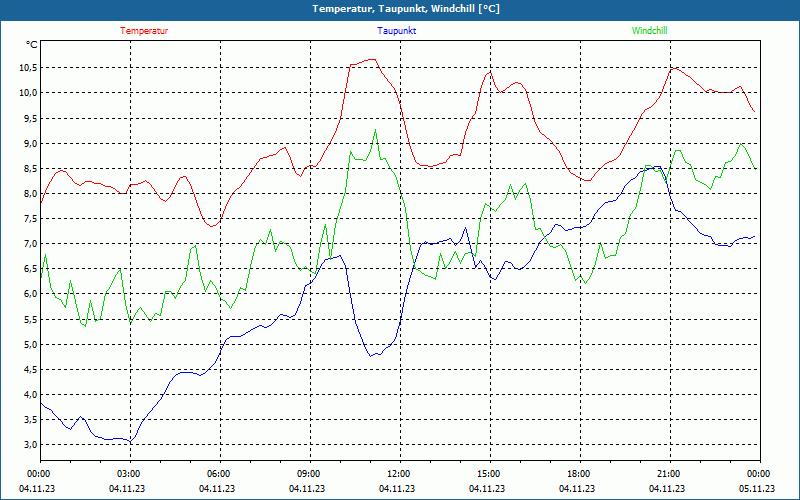
Task: Click the '04.11.23' date under 15:00
Action: click(487, 489)
